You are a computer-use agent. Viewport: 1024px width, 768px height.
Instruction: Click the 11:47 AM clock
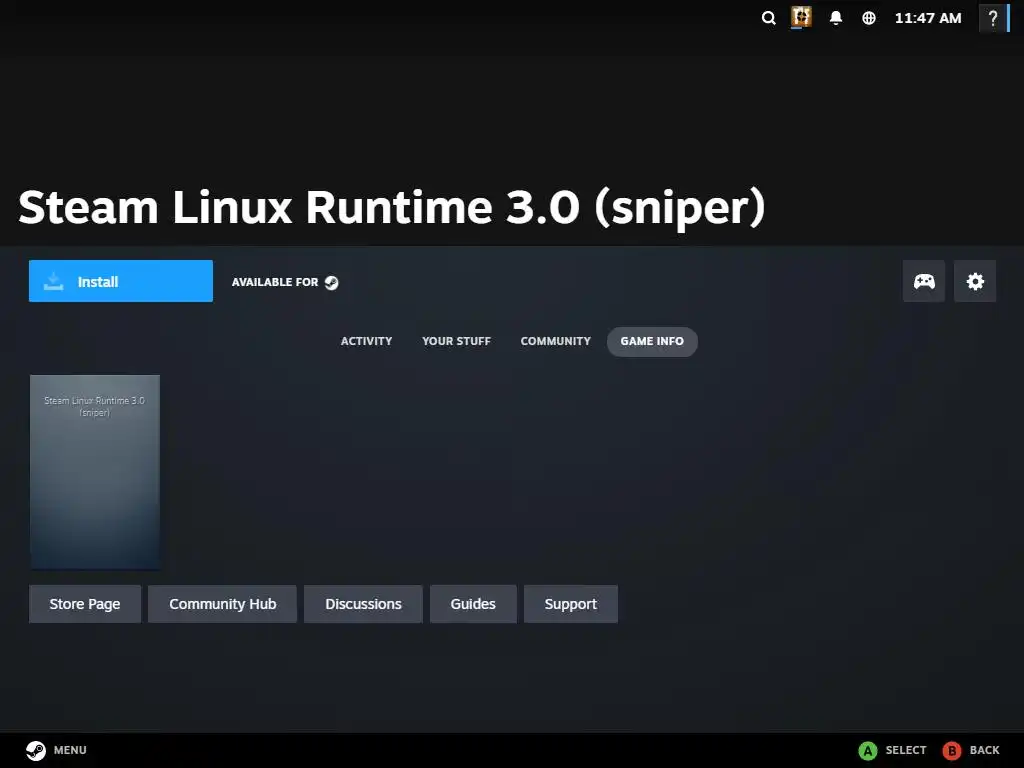pos(928,18)
